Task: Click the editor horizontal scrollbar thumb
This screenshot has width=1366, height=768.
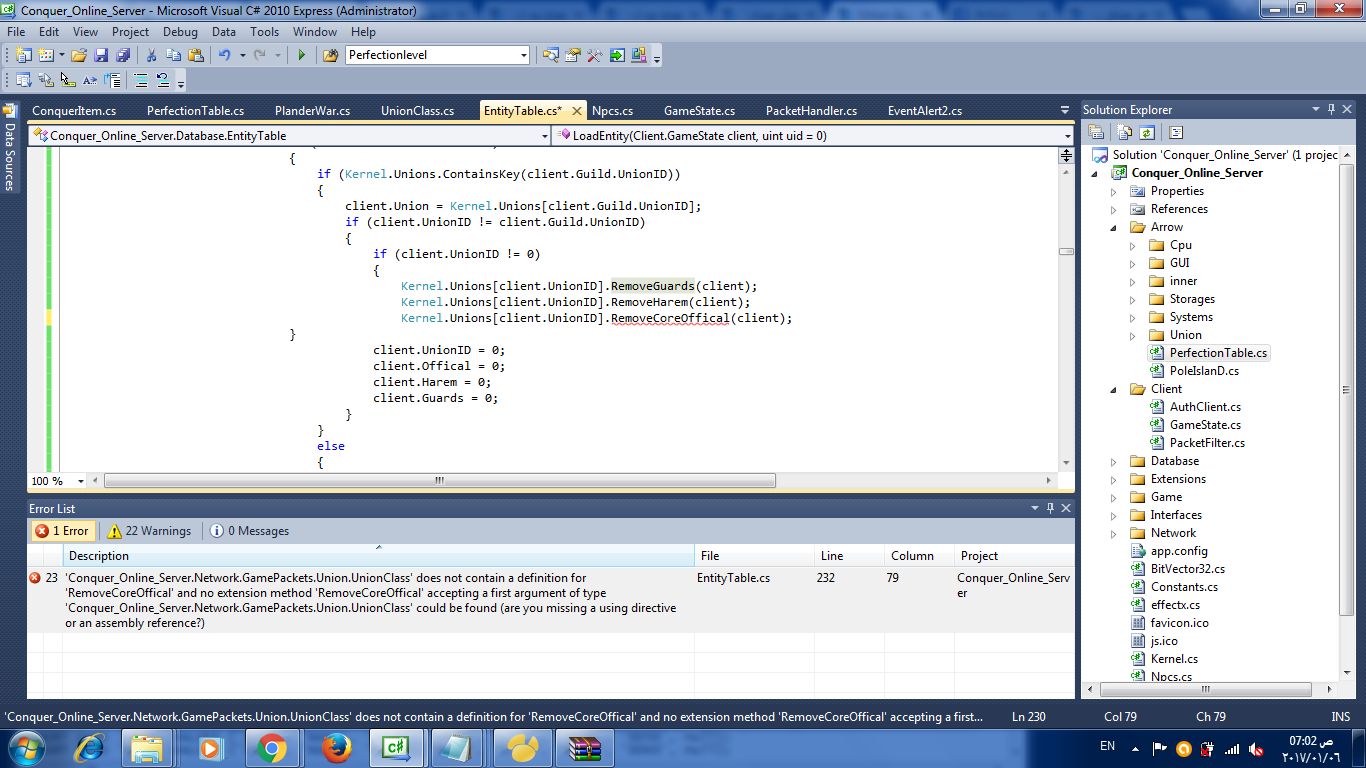Action: coord(439,481)
